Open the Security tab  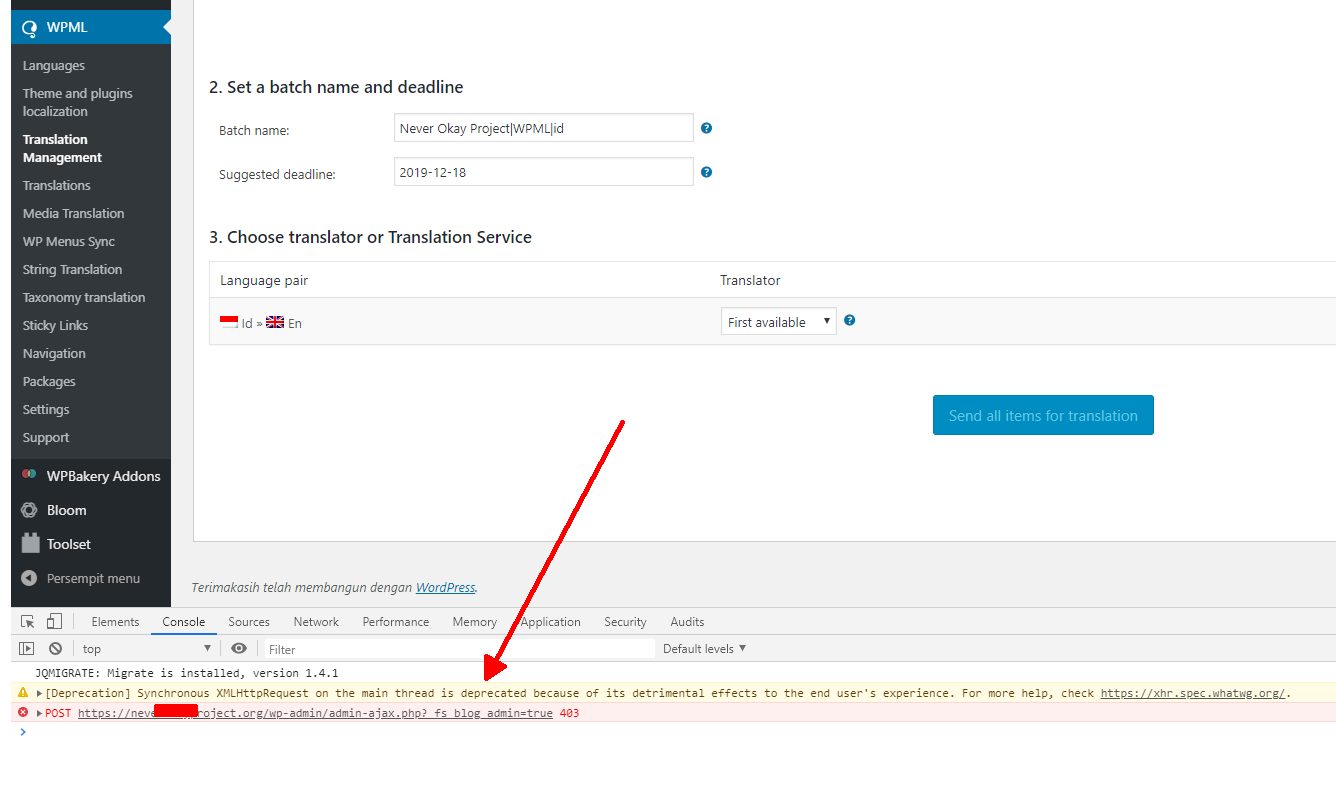tap(625, 621)
